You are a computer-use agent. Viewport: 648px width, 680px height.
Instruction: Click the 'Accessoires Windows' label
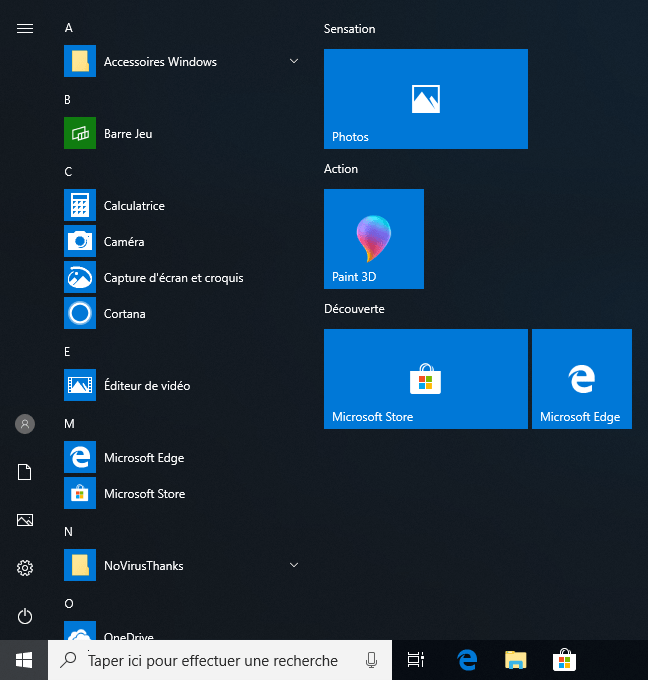(x=160, y=62)
